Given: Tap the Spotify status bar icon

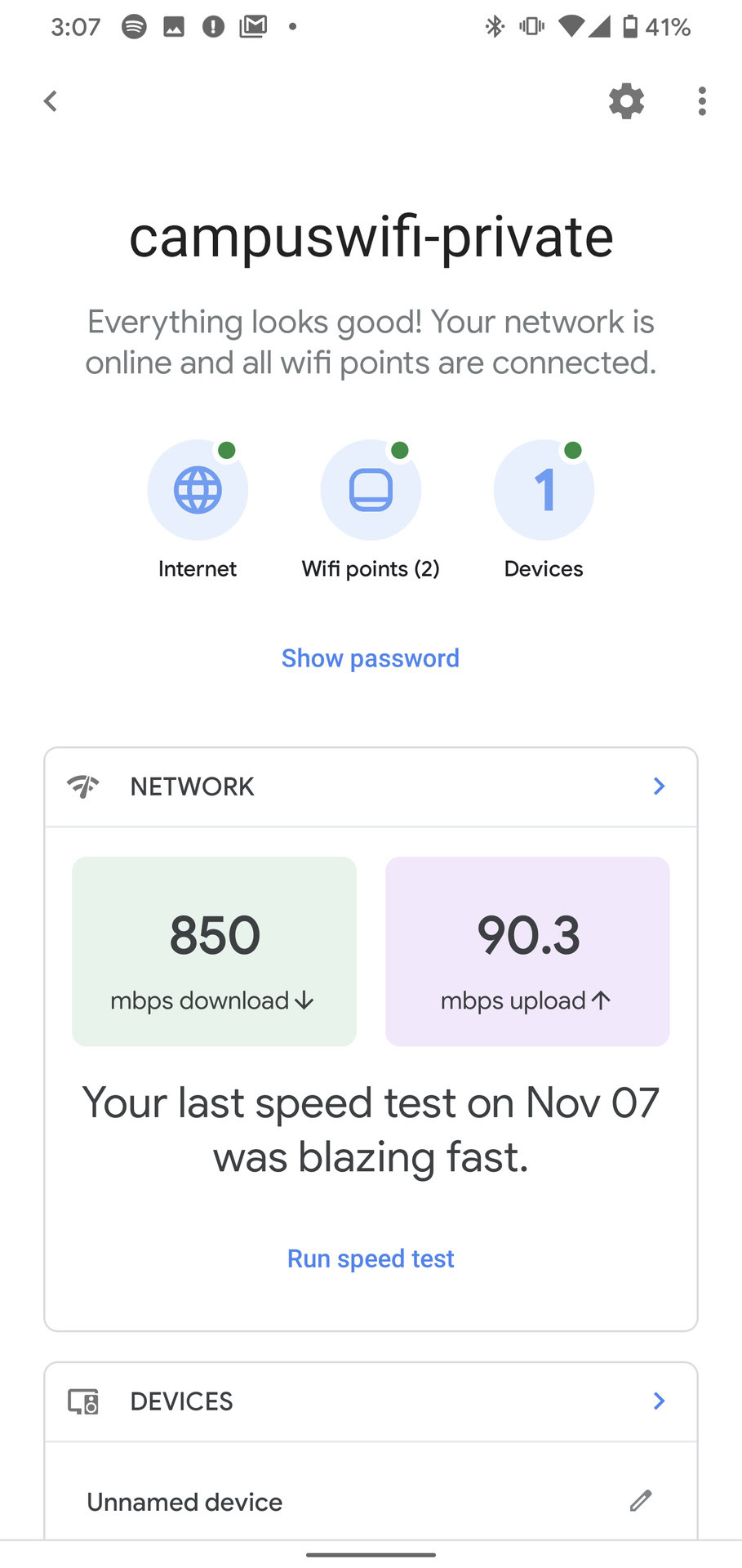Looking at the screenshot, I should coord(134,27).
